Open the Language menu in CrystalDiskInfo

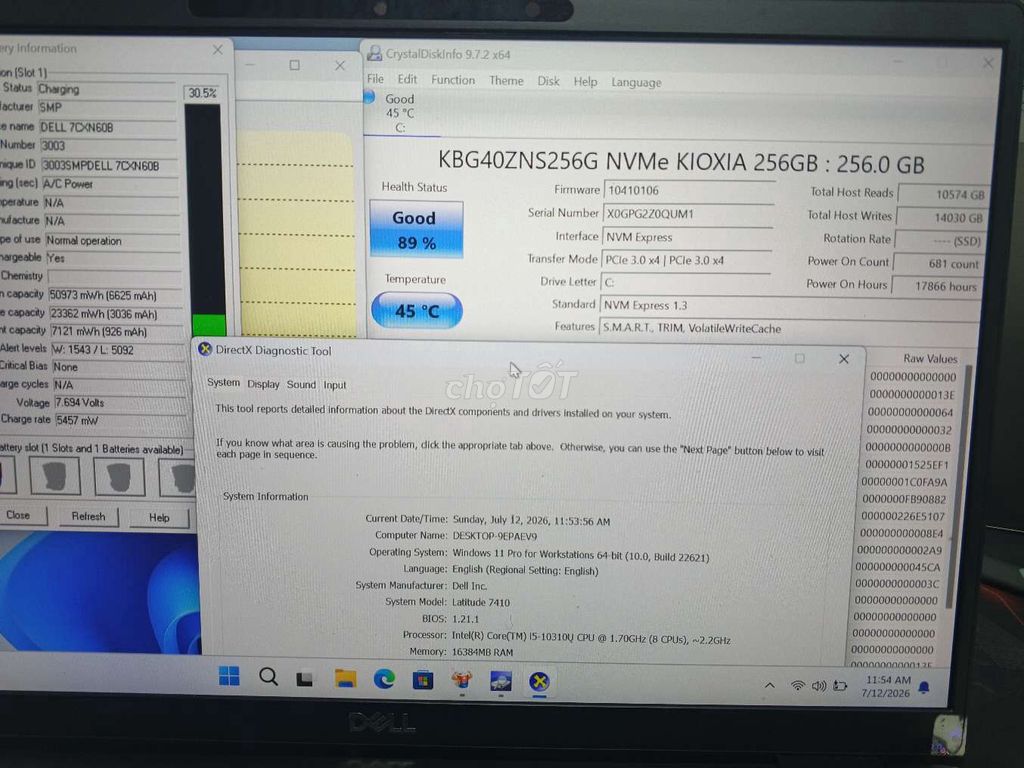636,82
